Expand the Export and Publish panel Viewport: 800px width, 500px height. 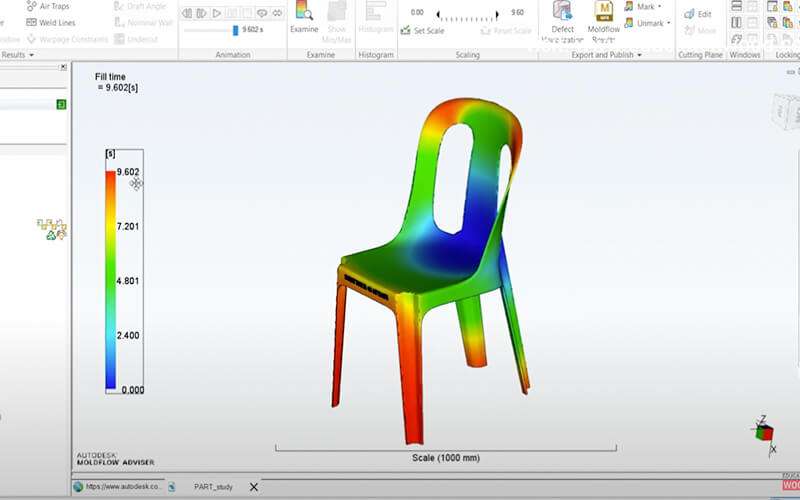641,55
